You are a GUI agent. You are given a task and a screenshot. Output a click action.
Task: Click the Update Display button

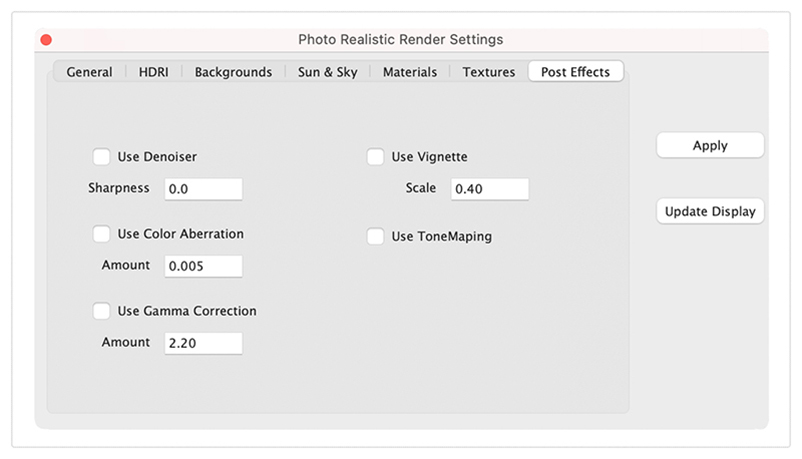[710, 211]
